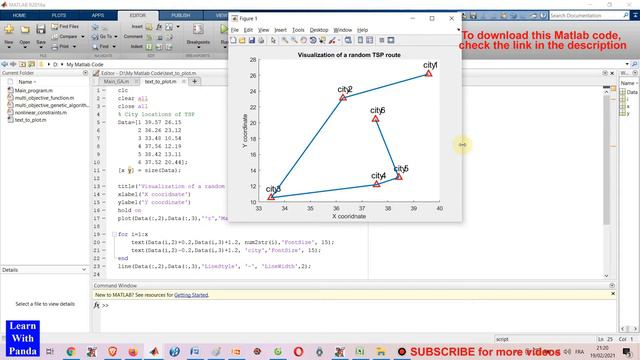Open Main_program.m in Current Folder
This screenshot has width=640, height=360.
(x=33, y=90)
